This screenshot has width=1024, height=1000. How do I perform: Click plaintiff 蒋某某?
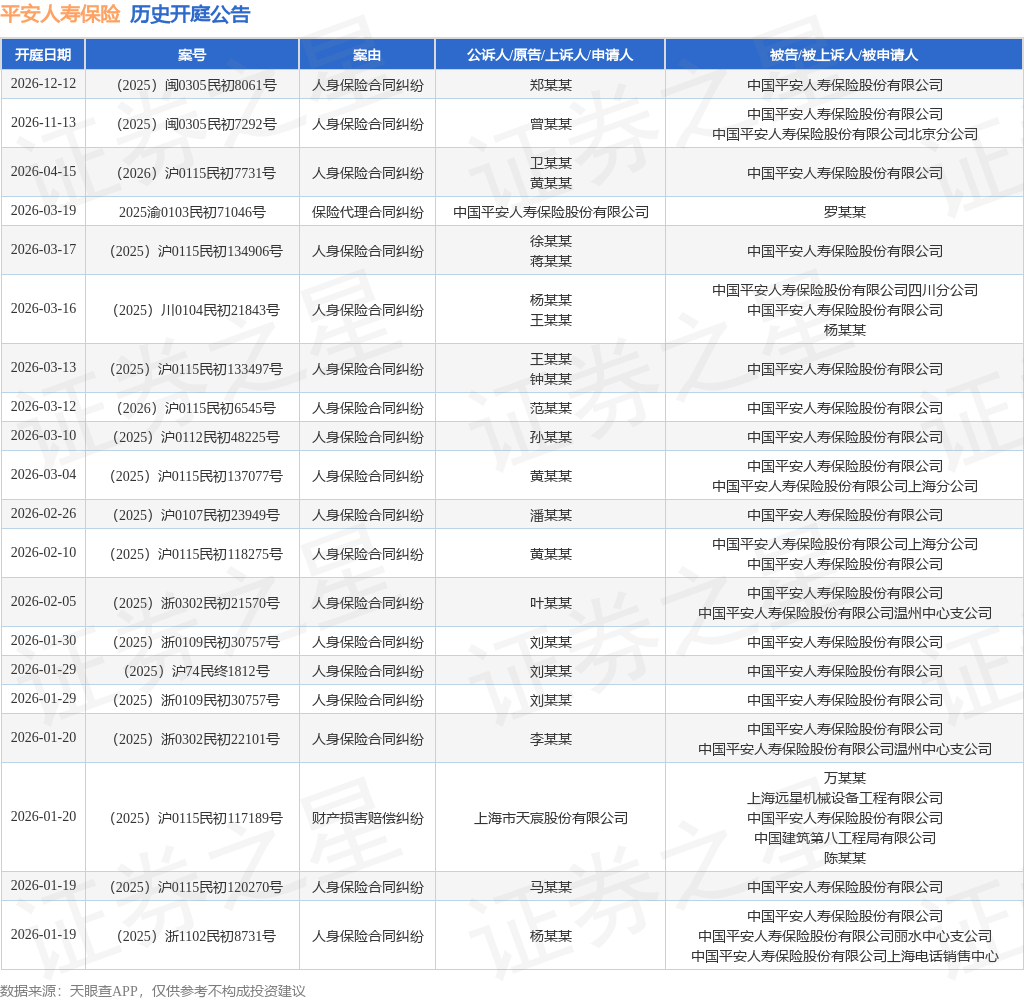551,261
